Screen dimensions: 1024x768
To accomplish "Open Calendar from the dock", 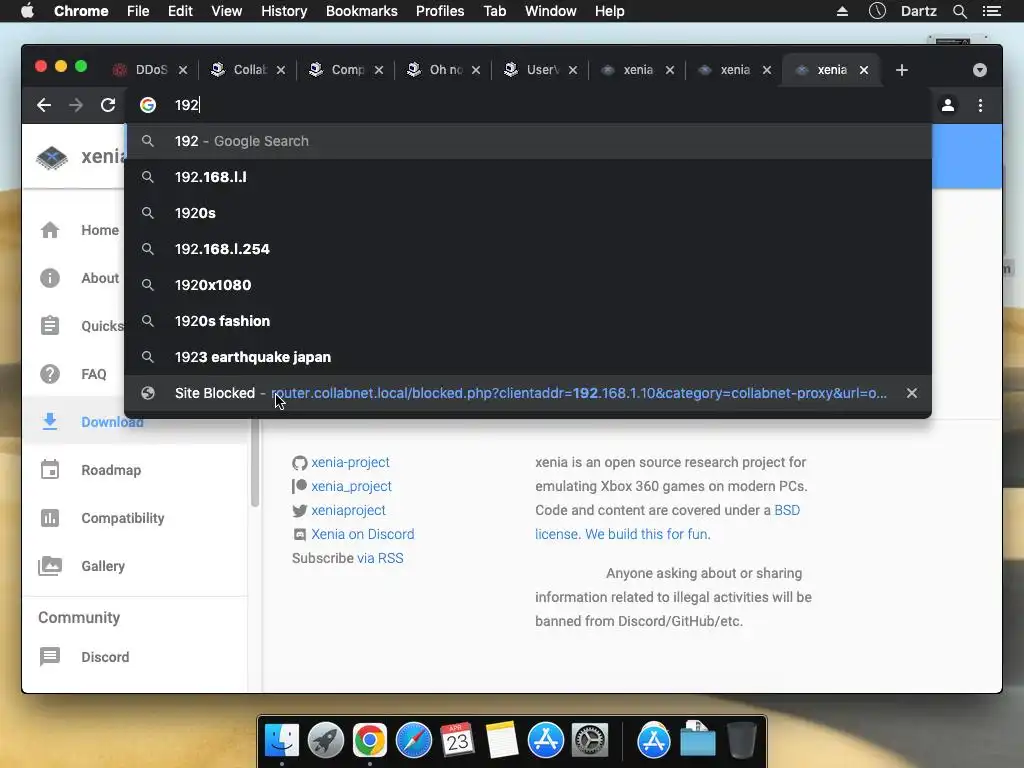I will tap(457, 741).
